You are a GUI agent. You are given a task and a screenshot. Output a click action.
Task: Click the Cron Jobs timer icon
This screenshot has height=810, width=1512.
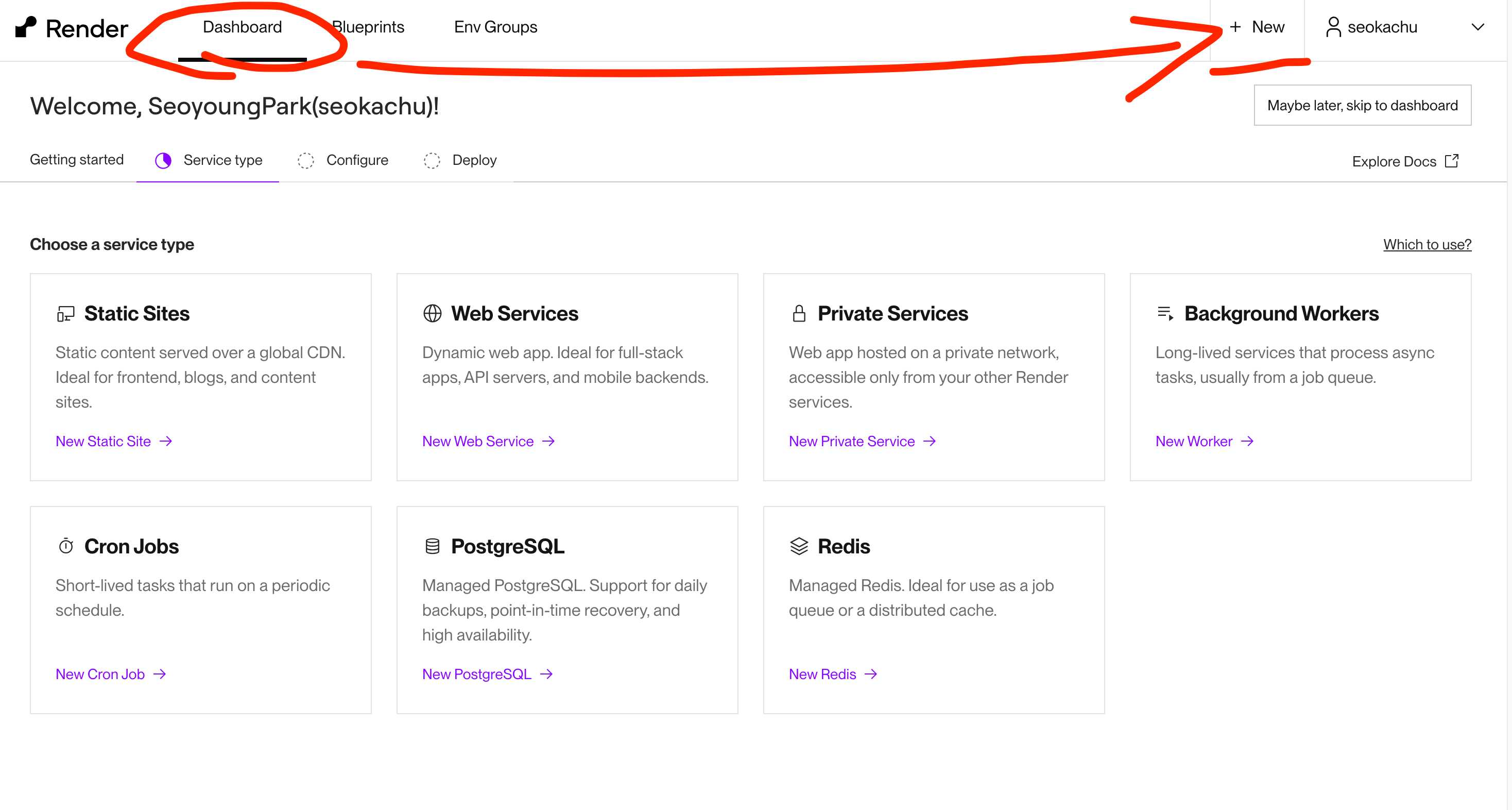66,546
